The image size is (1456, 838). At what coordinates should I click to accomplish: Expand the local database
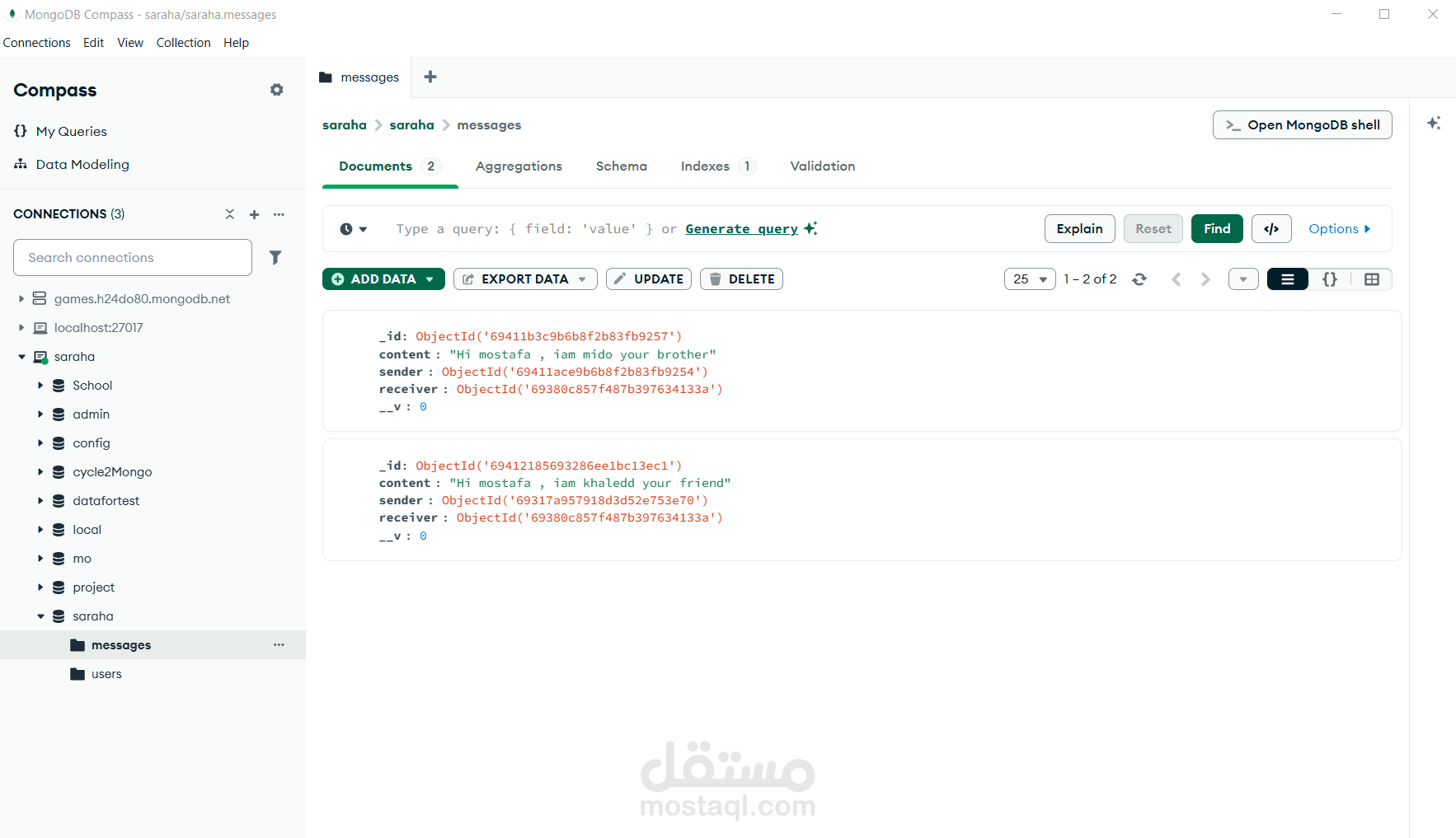[x=40, y=530]
